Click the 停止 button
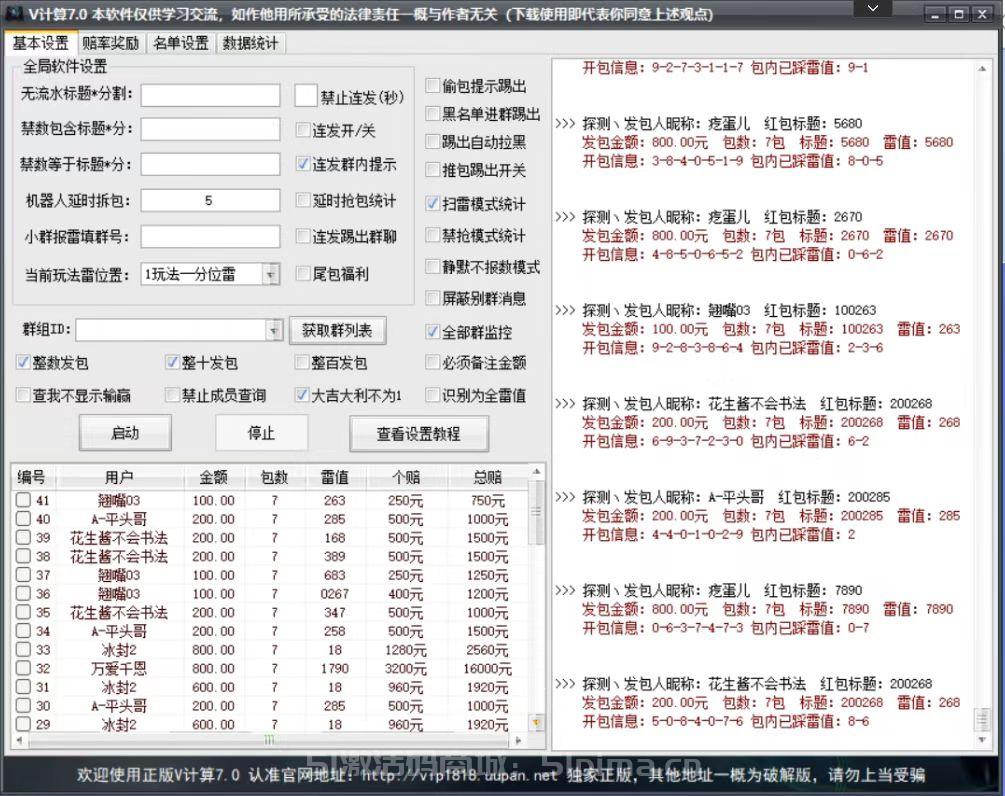 [x=262, y=433]
